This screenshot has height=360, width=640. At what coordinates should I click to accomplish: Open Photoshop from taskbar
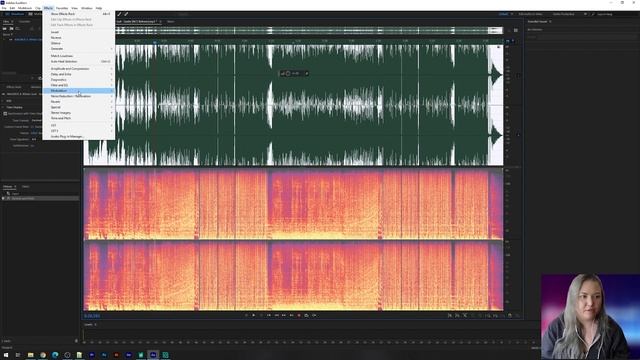(x=104, y=355)
